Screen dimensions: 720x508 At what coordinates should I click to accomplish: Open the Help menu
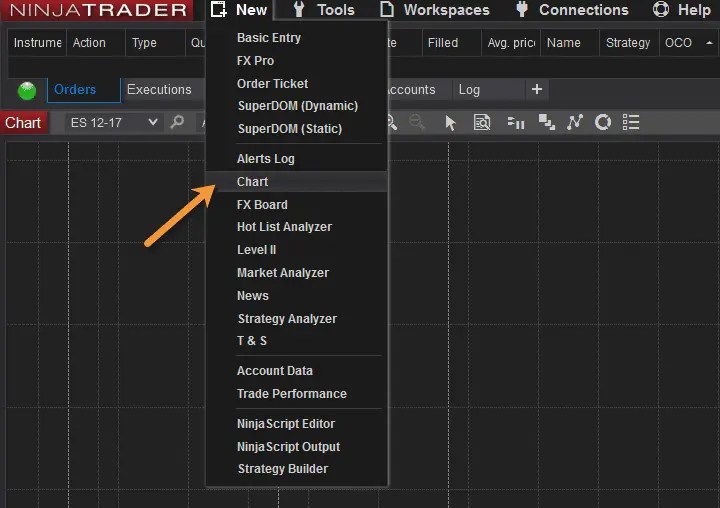click(682, 10)
